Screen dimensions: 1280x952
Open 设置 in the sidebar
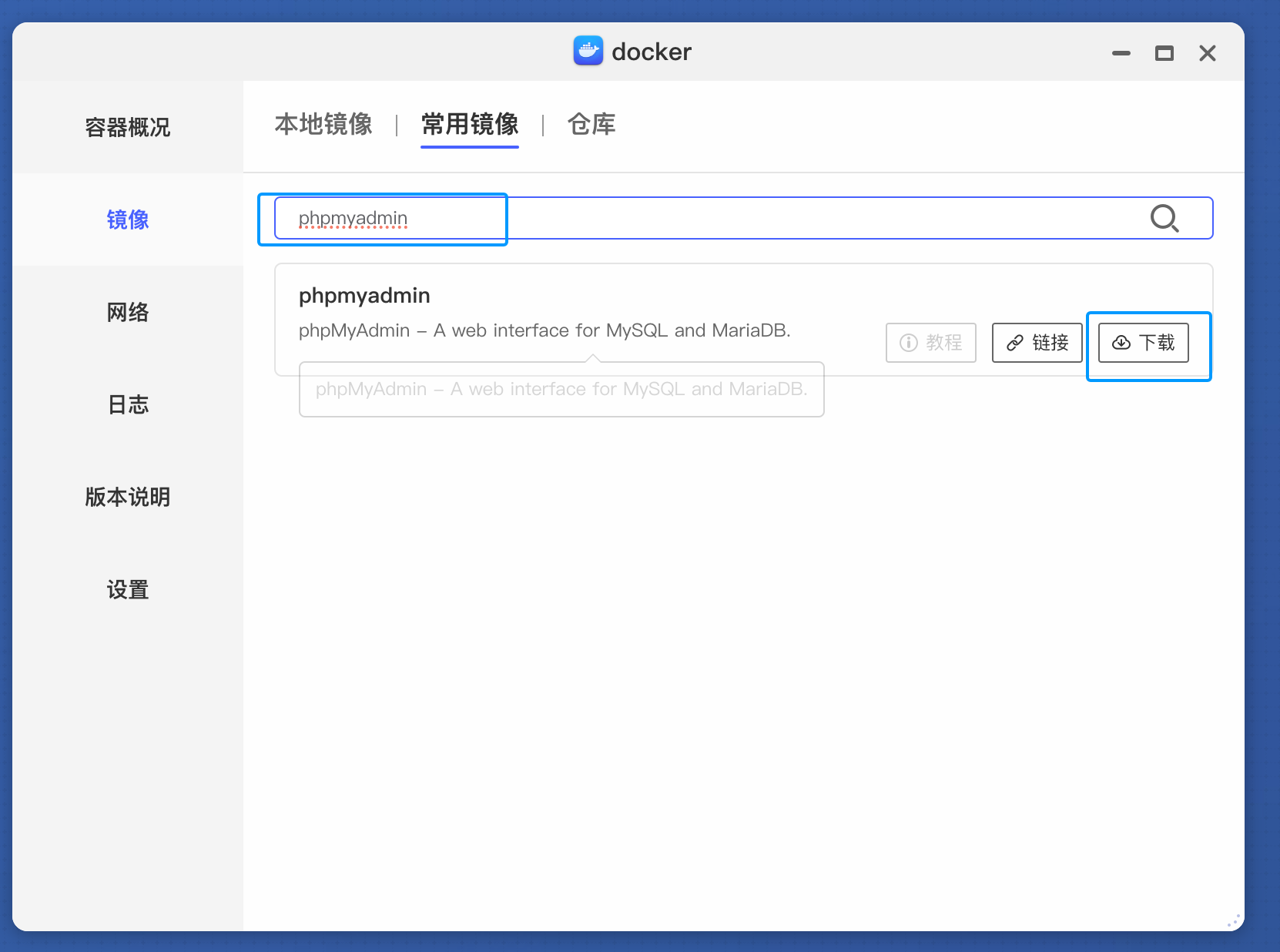(128, 589)
